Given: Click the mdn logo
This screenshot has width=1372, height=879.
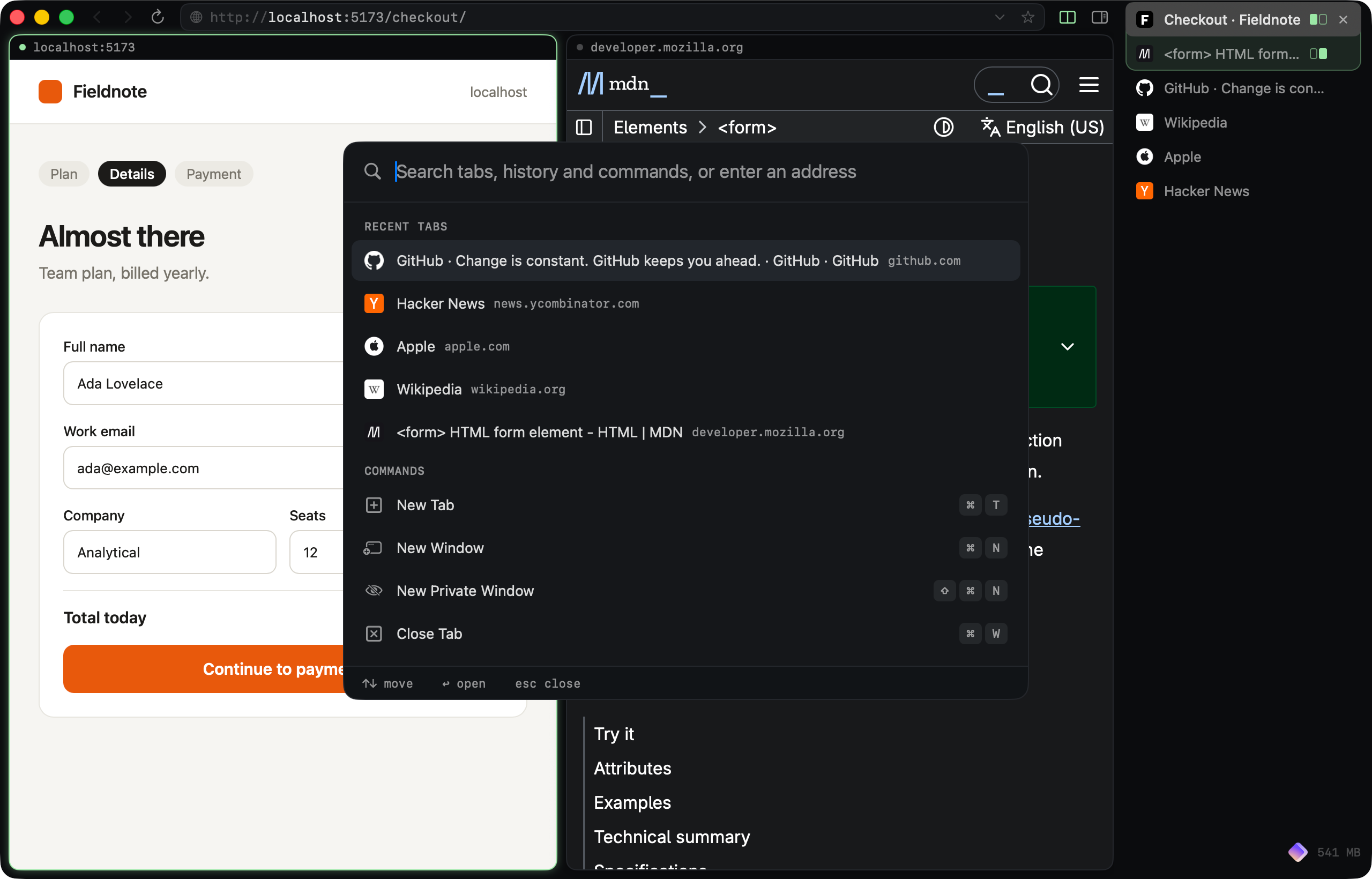Looking at the screenshot, I should pyautogui.click(x=622, y=84).
